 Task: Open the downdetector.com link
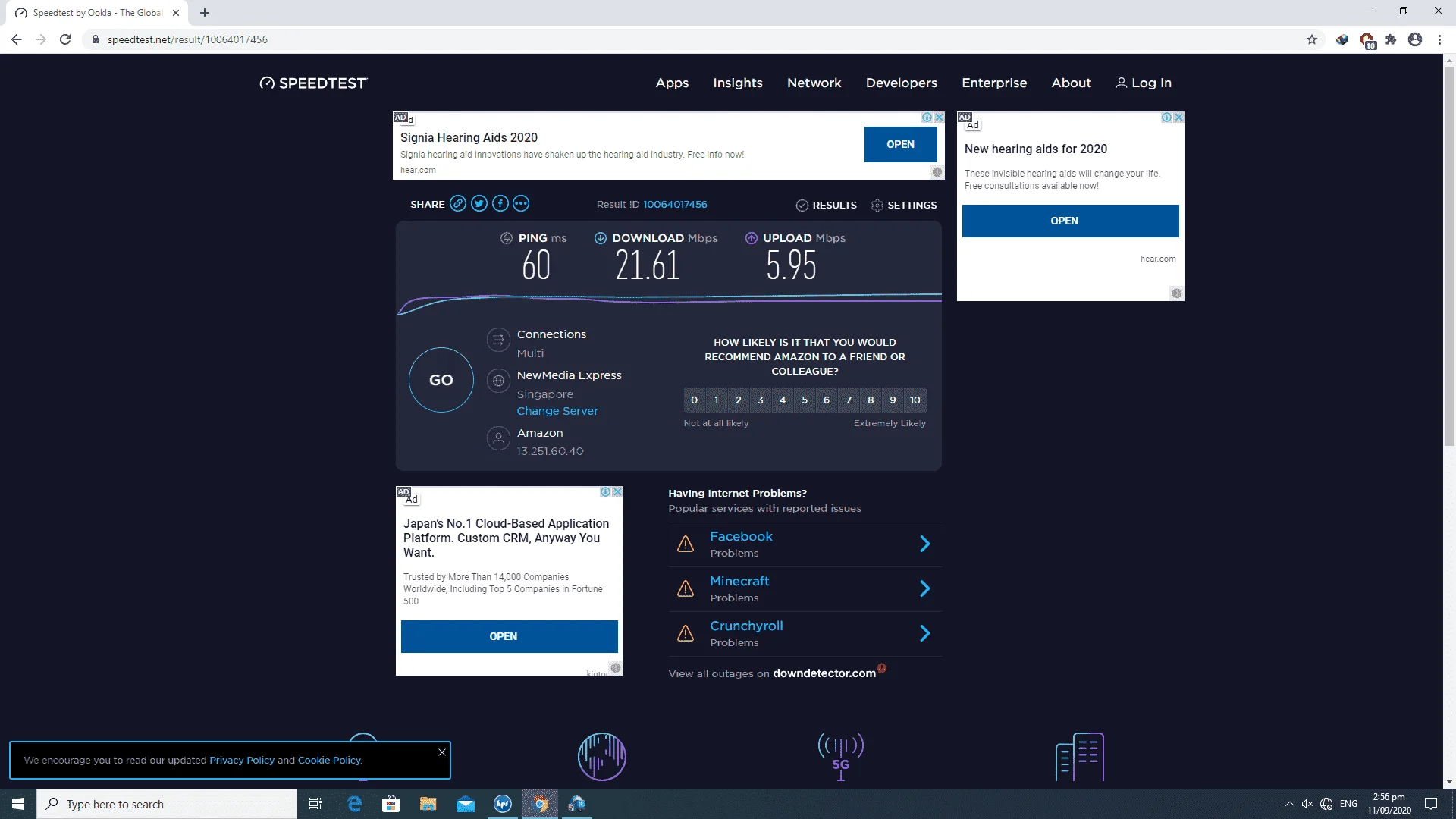coord(824,673)
